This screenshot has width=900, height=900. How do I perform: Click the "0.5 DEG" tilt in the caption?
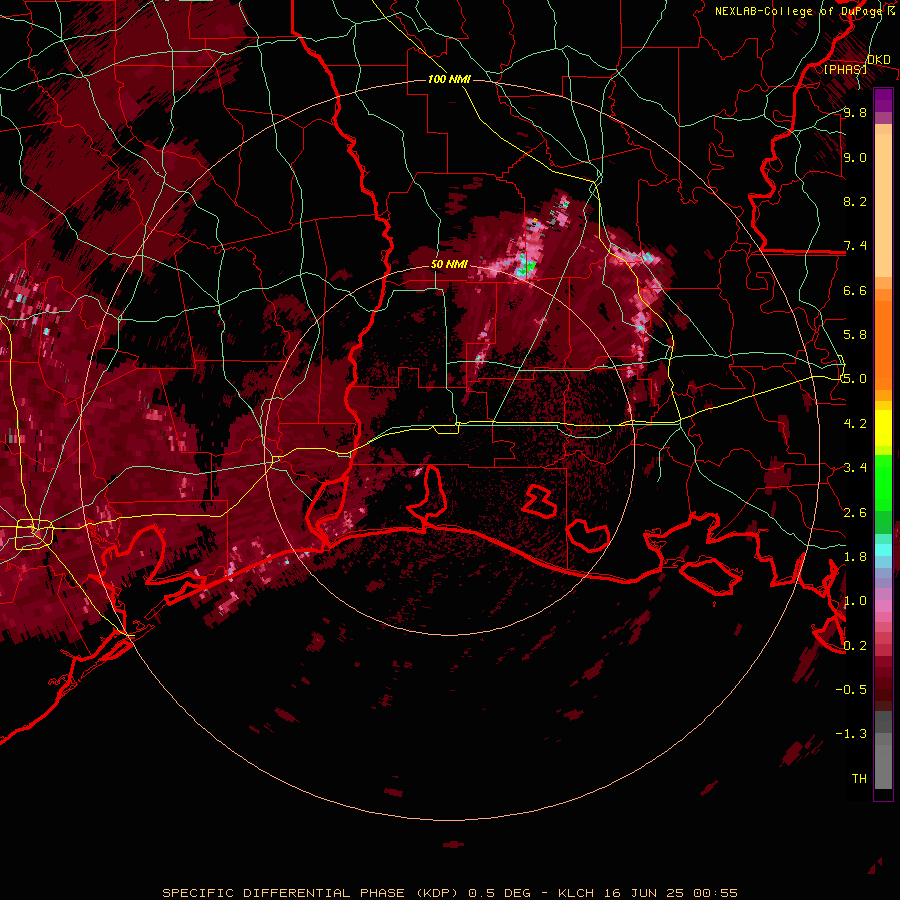tap(499, 893)
